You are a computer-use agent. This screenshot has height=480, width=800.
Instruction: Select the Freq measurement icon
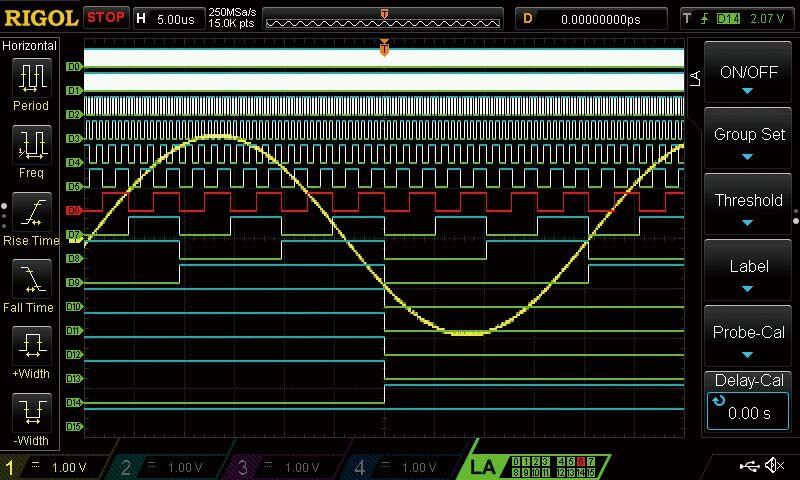coord(31,145)
